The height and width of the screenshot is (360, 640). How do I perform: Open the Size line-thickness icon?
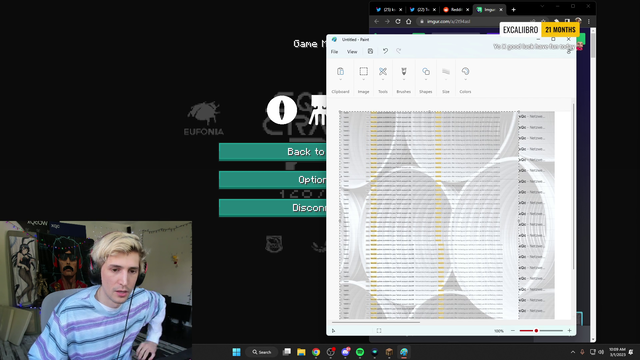click(446, 71)
